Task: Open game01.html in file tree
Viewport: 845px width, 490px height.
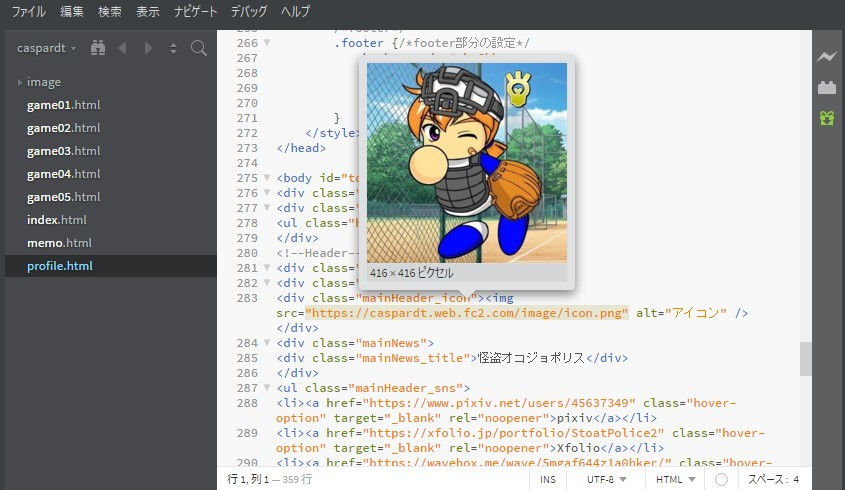Action: 64,105
